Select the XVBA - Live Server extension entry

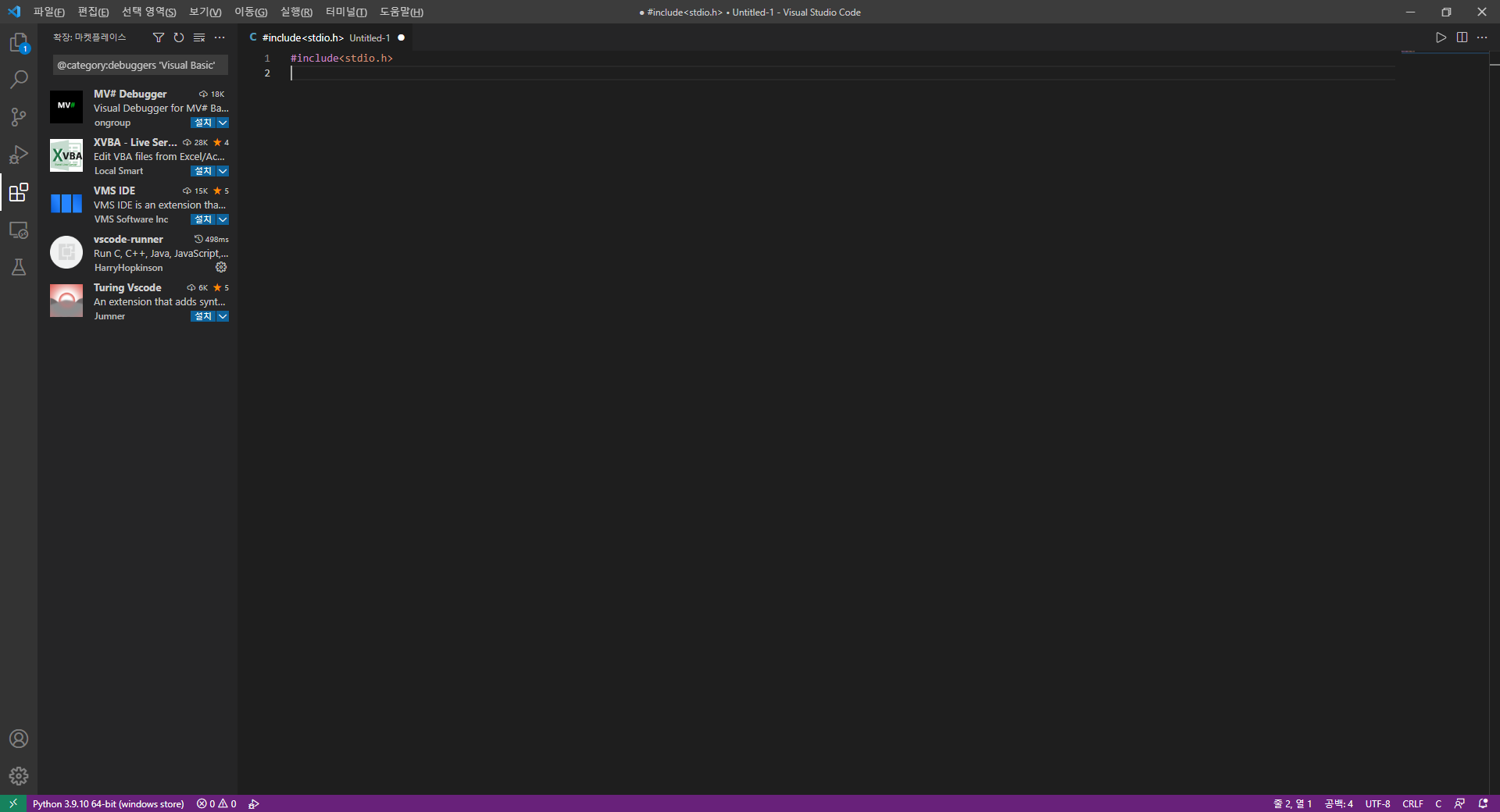point(138,155)
